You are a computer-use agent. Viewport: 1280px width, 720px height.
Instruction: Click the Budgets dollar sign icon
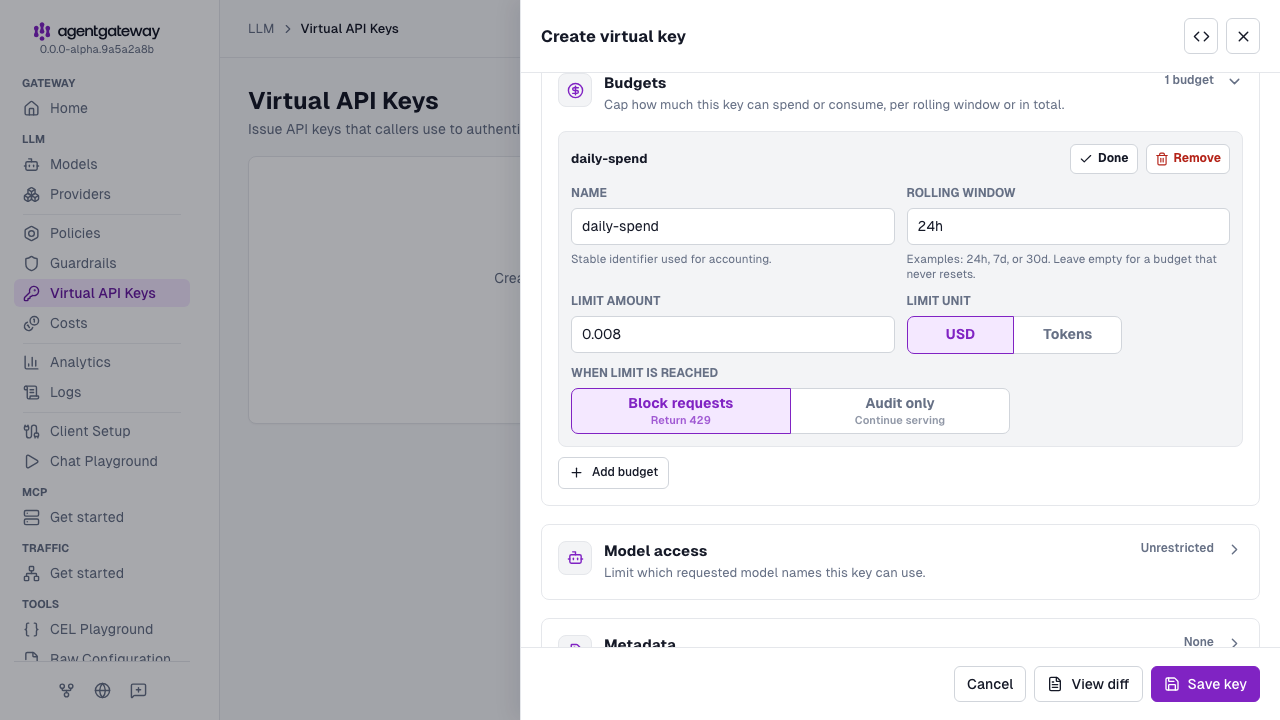pyautogui.click(x=575, y=90)
